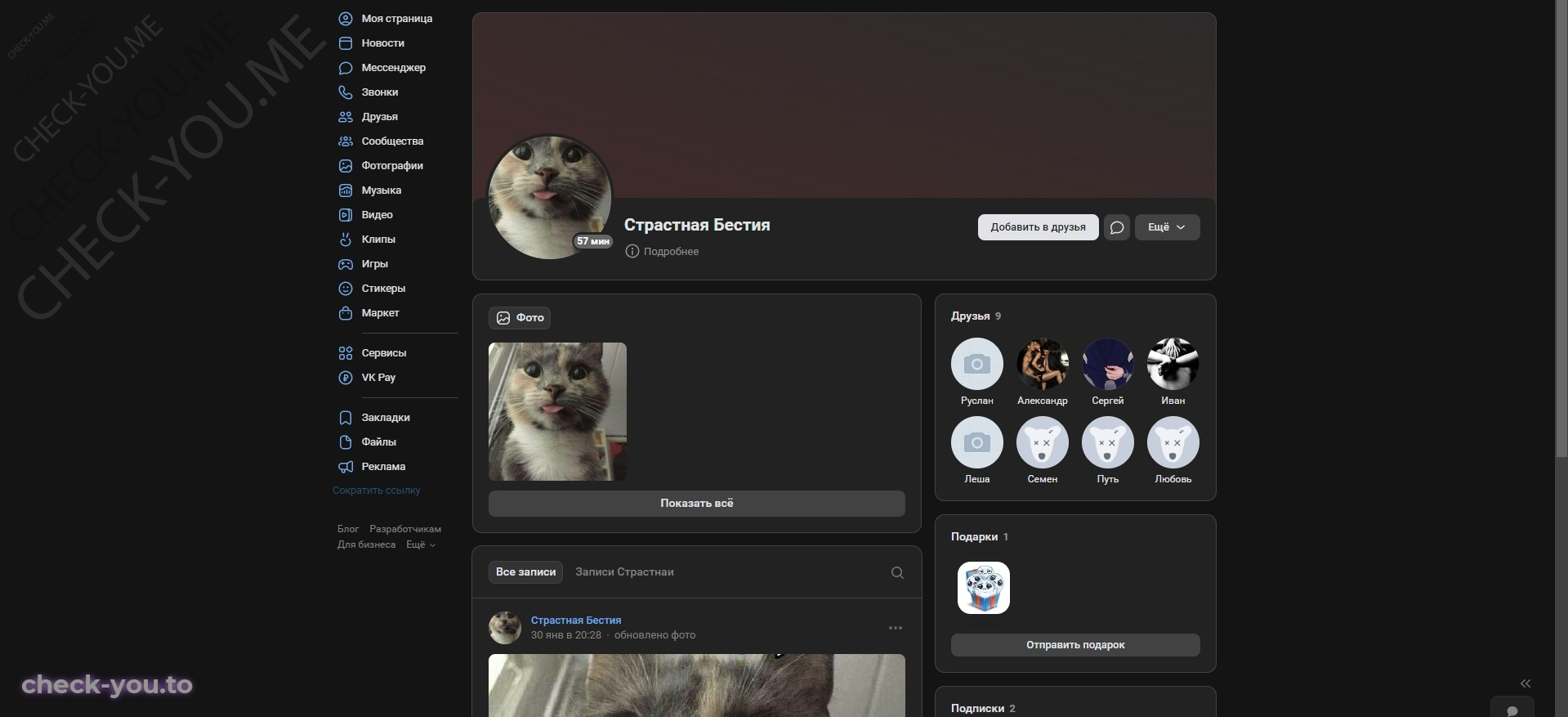Click the info icon beside Подробнее

click(632, 251)
